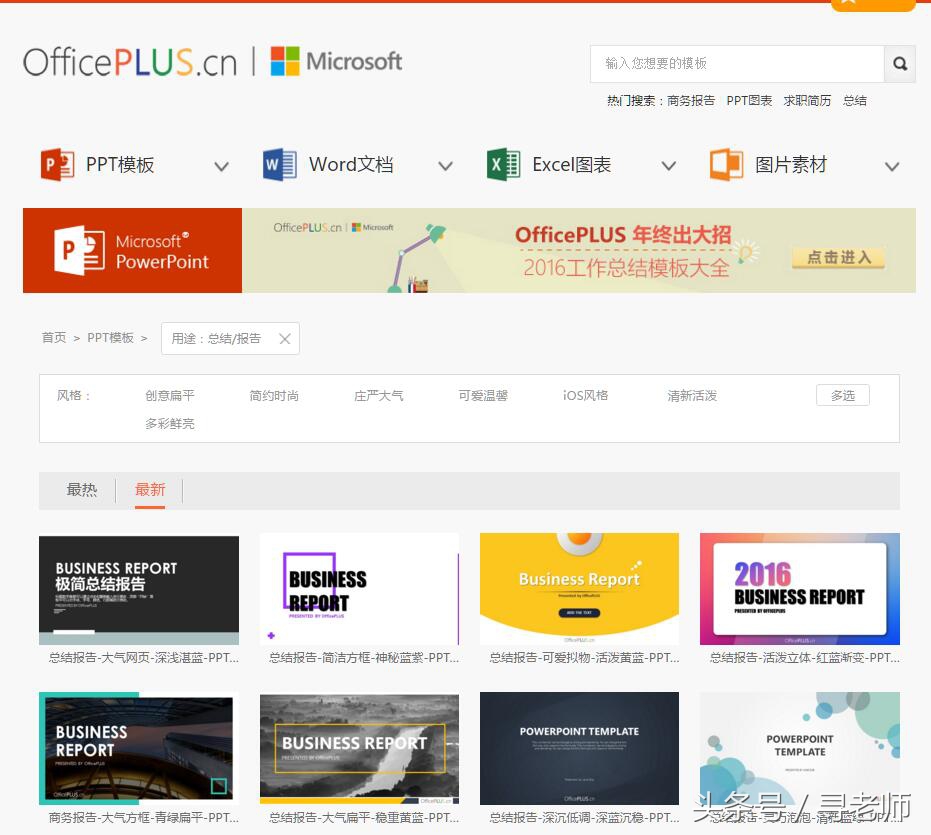931x835 pixels.
Task: Switch to the 最热 sort tab
Action: click(x=81, y=490)
